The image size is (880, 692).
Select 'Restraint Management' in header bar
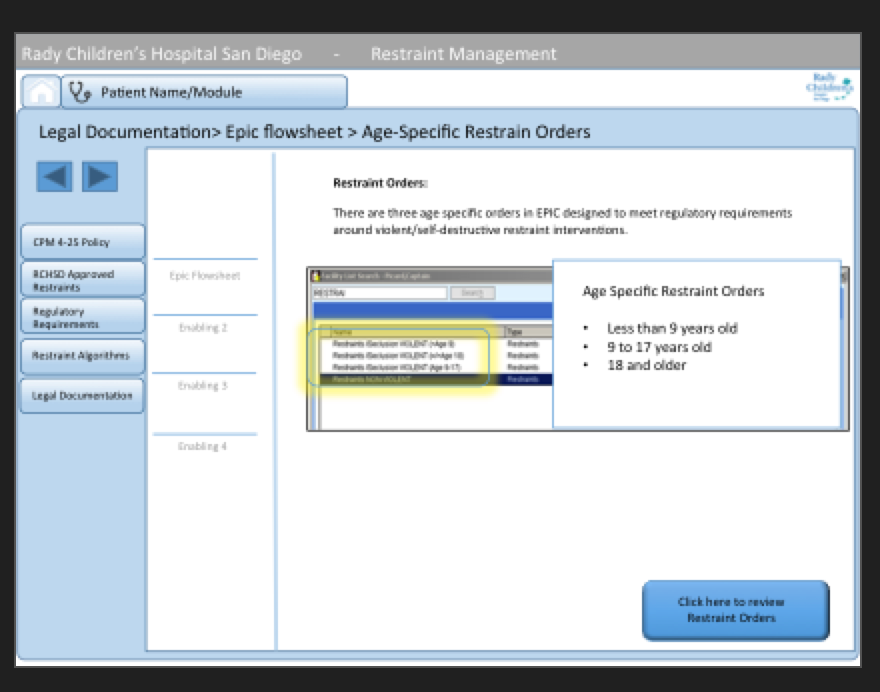pyautogui.click(x=464, y=54)
